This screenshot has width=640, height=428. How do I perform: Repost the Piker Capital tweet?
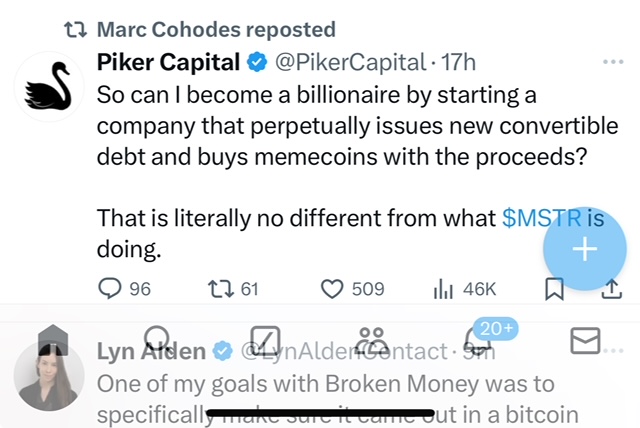point(219,289)
